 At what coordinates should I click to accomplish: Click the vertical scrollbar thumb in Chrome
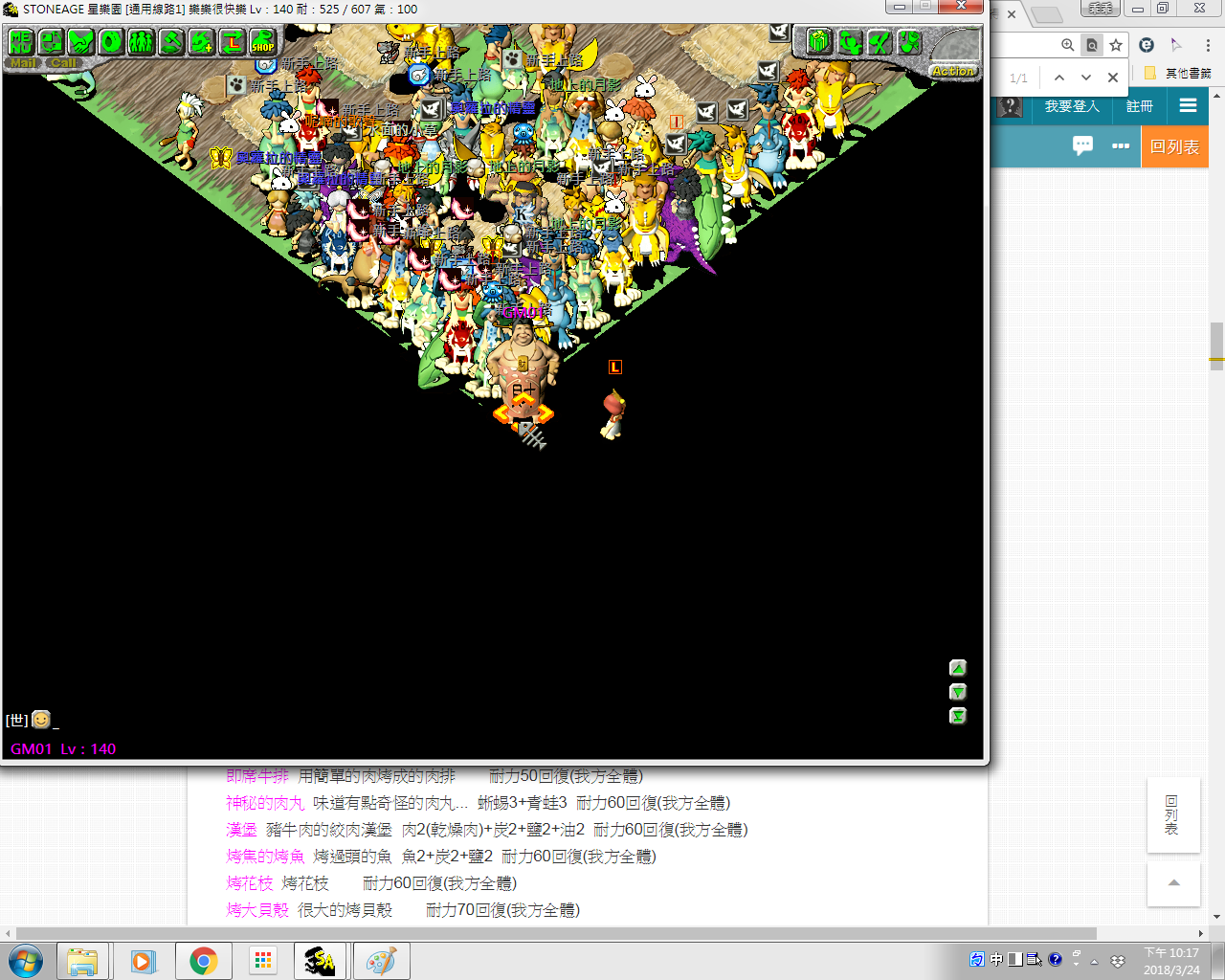pos(1216,345)
